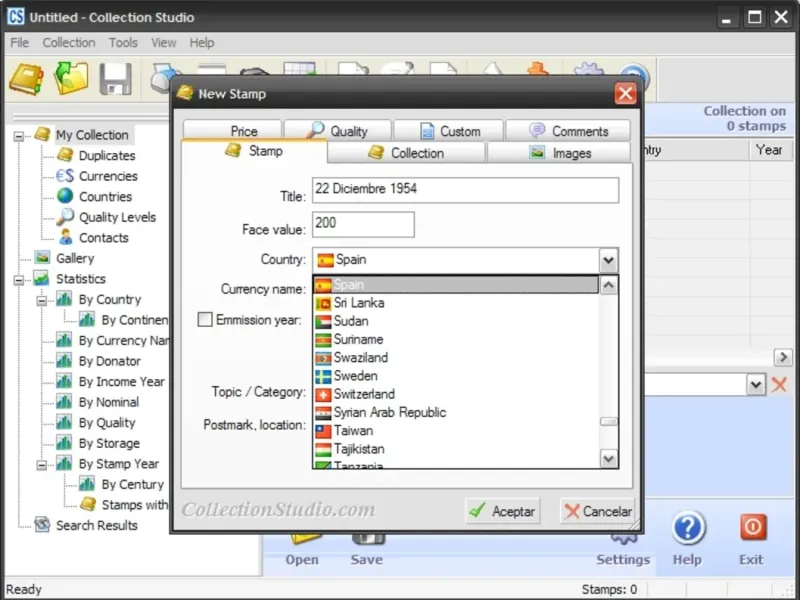Switch to the Collection tab
The image size is (800, 600).
pyautogui.click(x=406, y=153)
